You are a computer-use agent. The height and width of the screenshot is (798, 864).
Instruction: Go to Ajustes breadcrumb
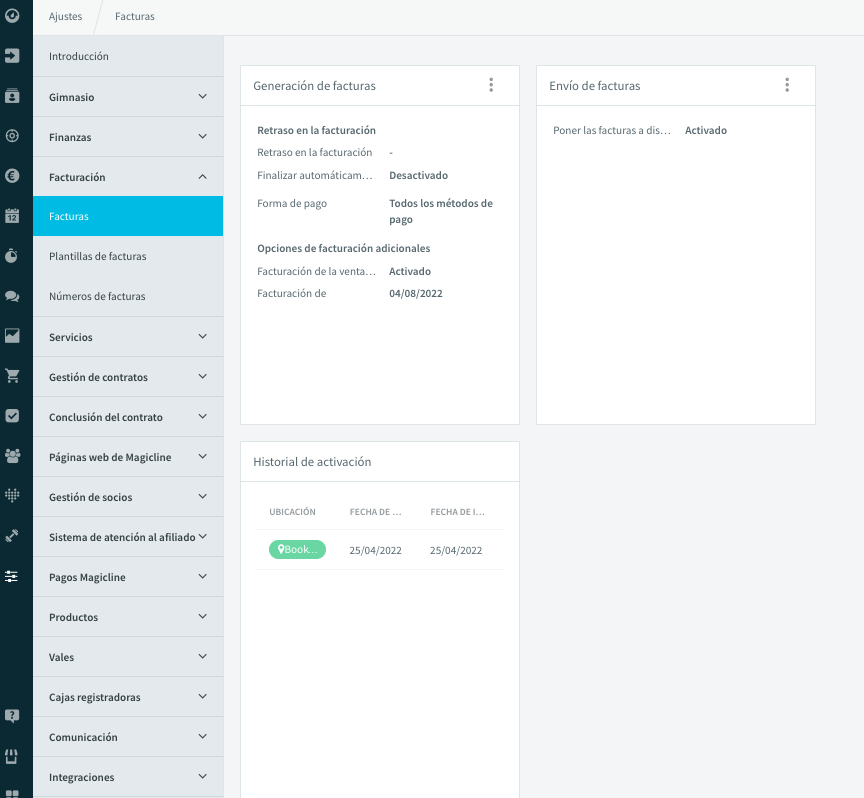coord(65,17)
